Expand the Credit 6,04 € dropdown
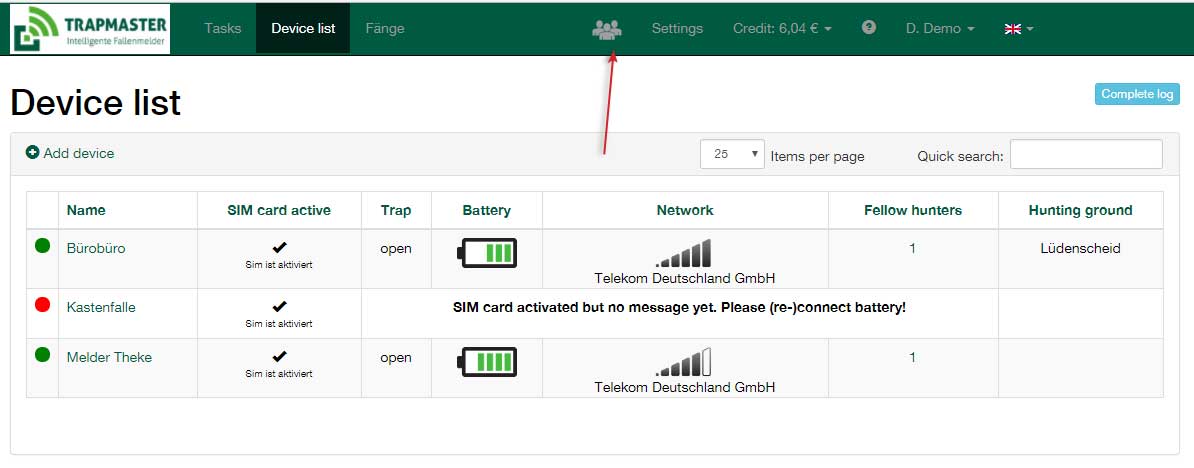Screen dimensions: 1194x468 [x=782, y=28]
